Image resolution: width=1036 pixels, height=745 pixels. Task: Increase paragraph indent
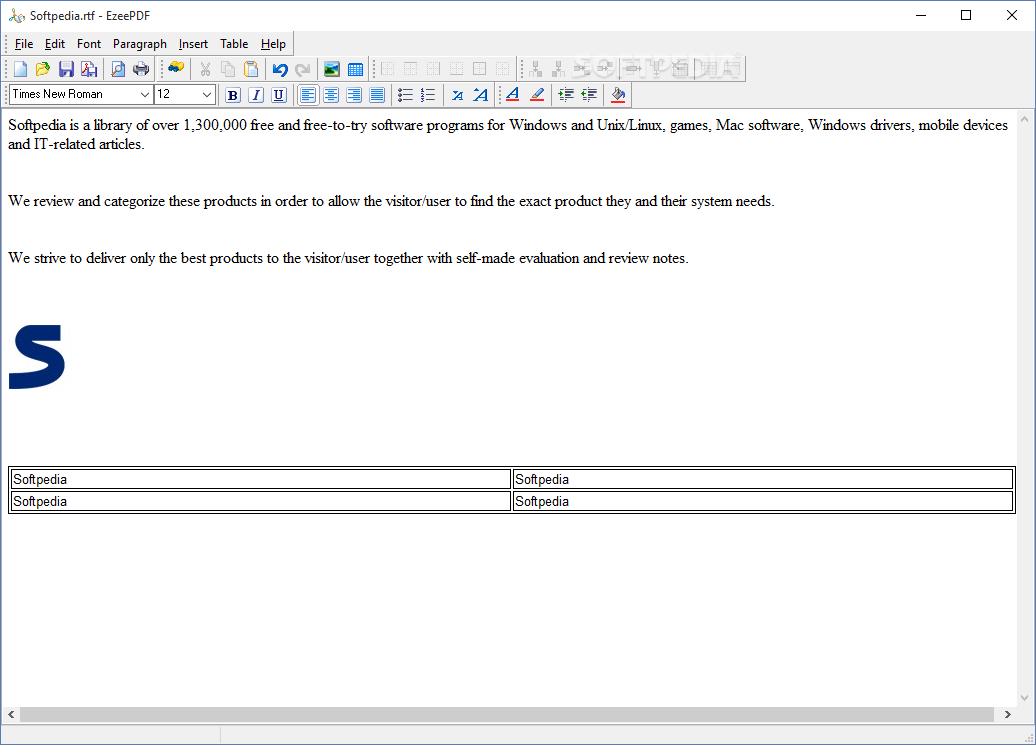coord(566,95)
